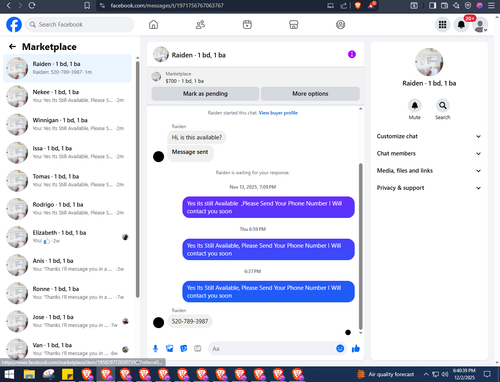Open the account profile menu

(x=480, y=25)
